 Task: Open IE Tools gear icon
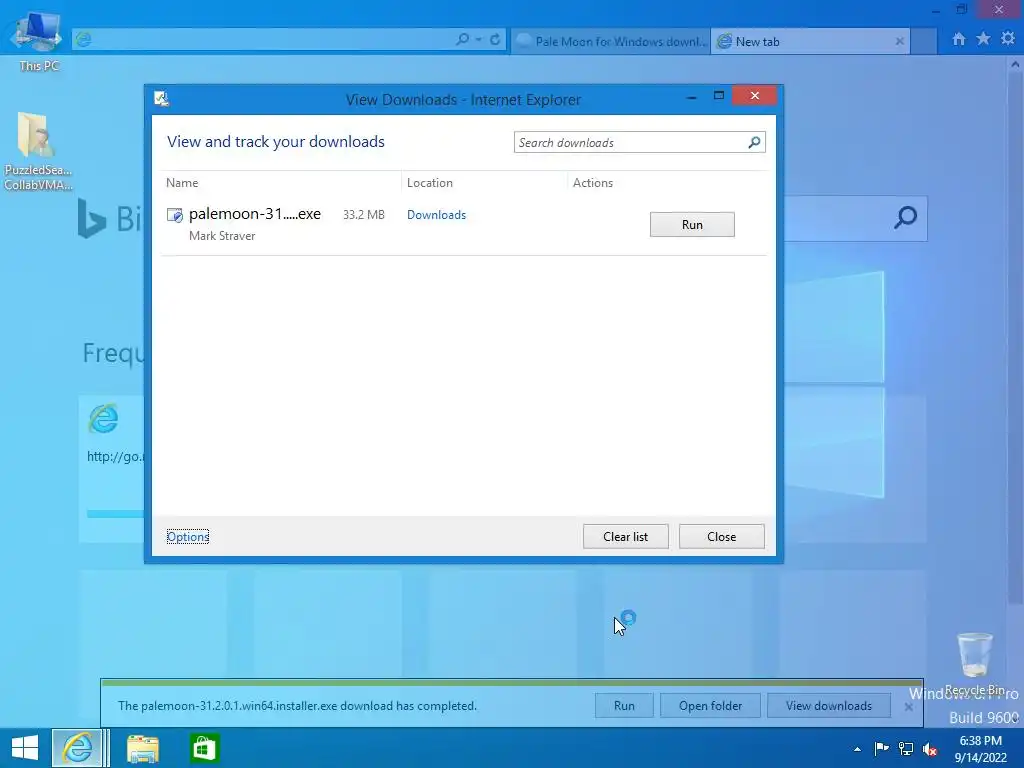click(1008, 39)
